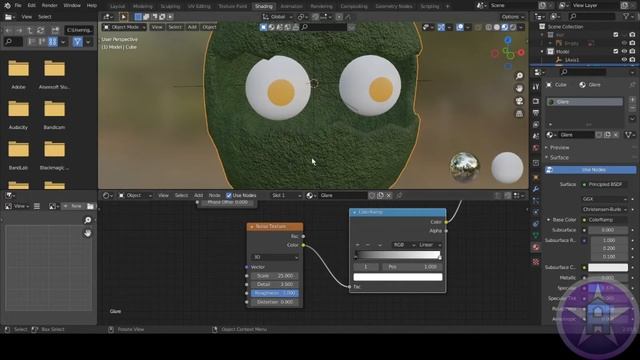Open the Material properties tab icon

click(x=536, y=247)
